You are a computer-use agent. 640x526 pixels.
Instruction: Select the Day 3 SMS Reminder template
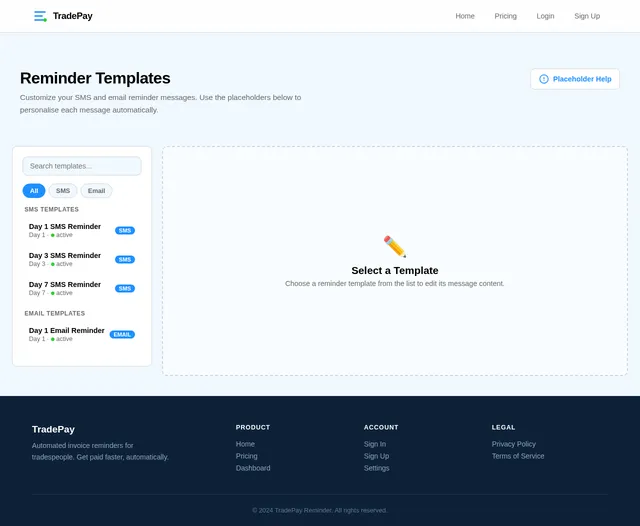82,260
